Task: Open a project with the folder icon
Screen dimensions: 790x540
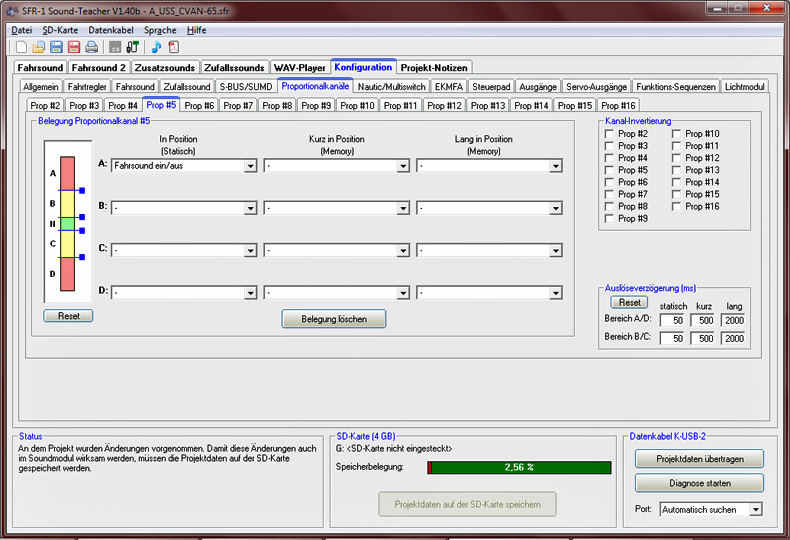Action: pos(39,47)
